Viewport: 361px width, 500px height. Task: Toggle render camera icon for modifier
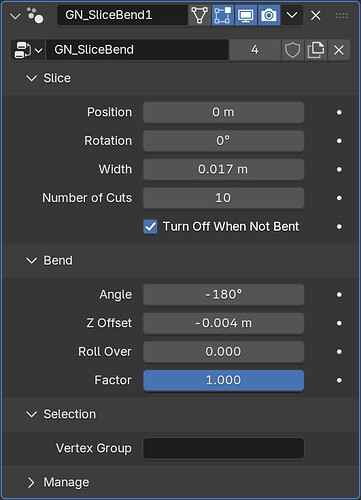[x=269, y=15]
